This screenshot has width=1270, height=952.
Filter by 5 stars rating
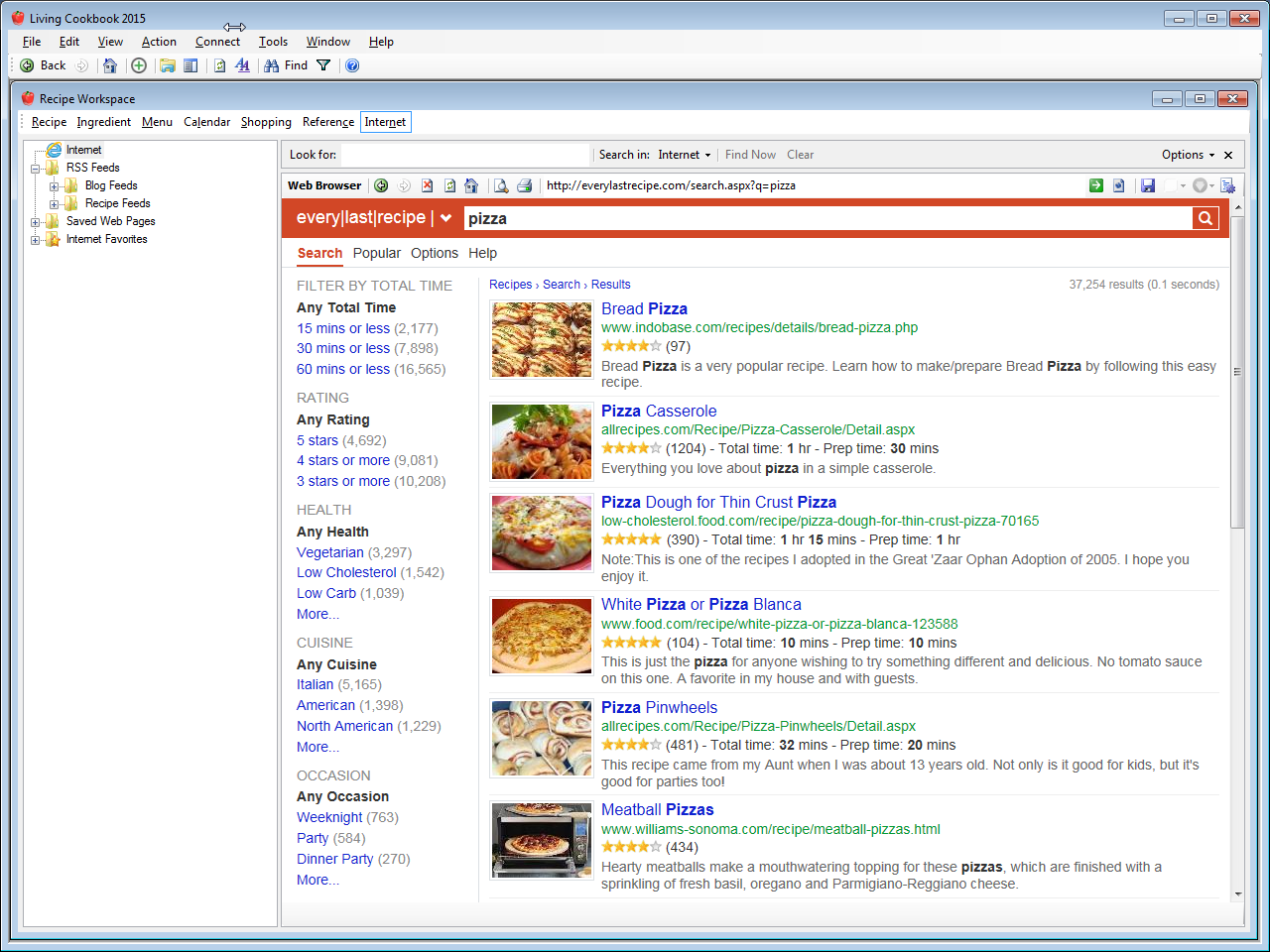[317, 440]
